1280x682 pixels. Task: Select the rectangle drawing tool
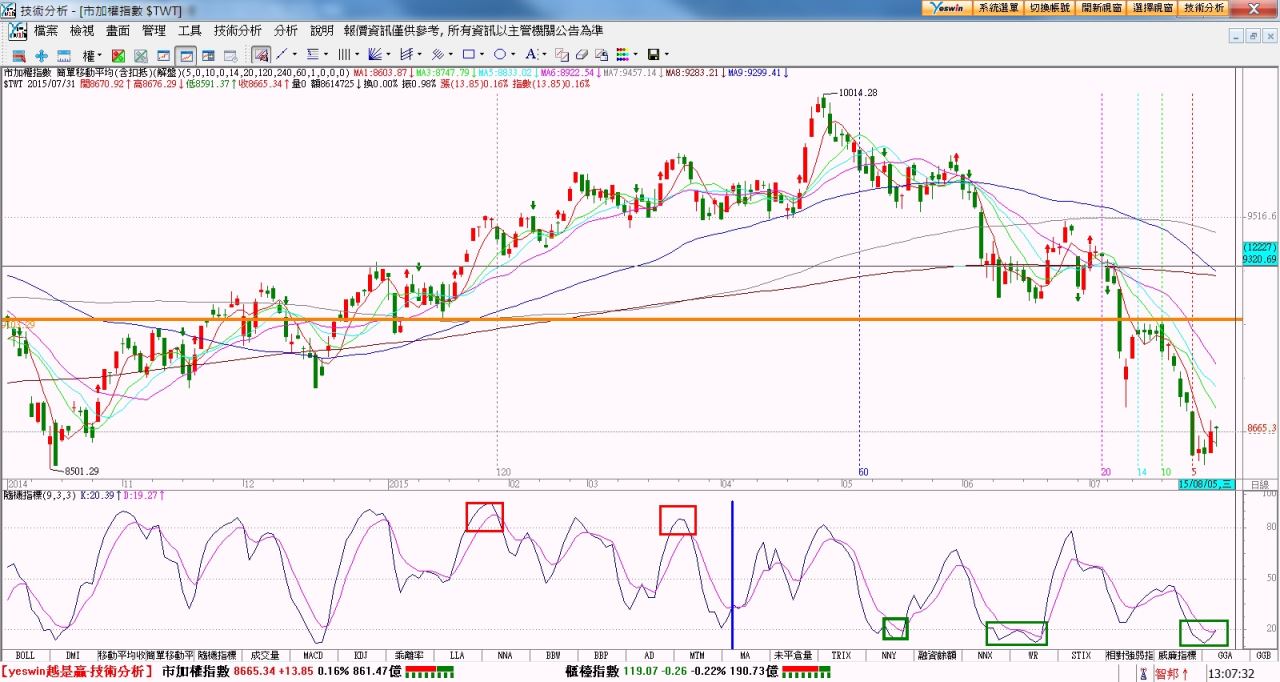[468, 54]
